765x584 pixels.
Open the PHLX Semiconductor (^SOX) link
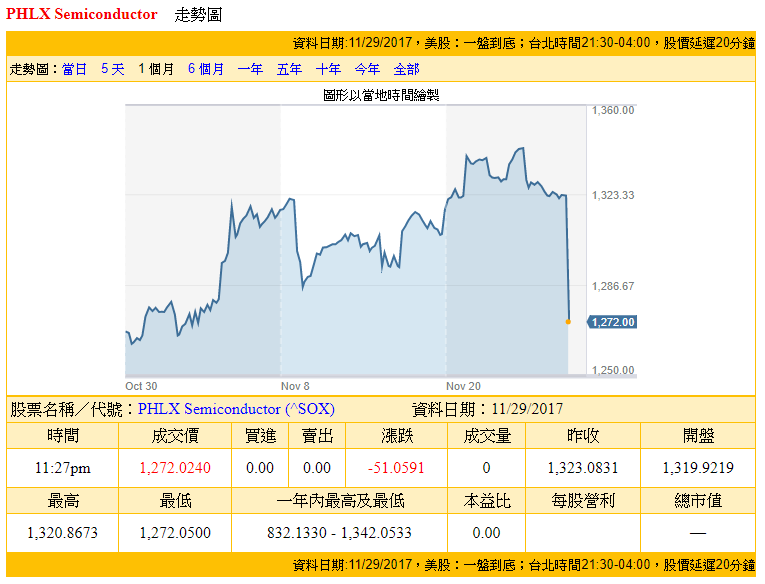click(236, 409)
